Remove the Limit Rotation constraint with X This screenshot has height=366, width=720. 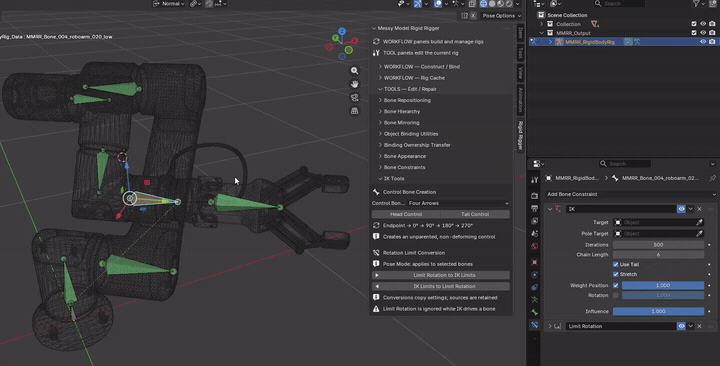(699, 326)
